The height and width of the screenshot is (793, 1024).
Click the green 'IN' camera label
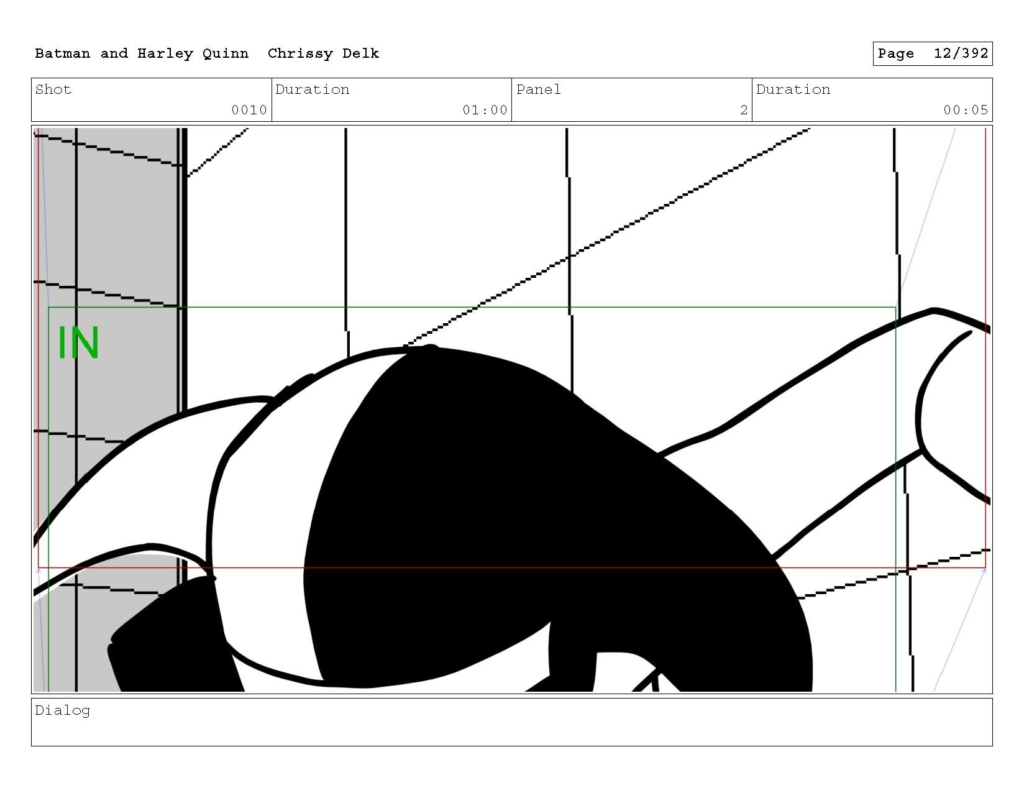pos(79,343)
